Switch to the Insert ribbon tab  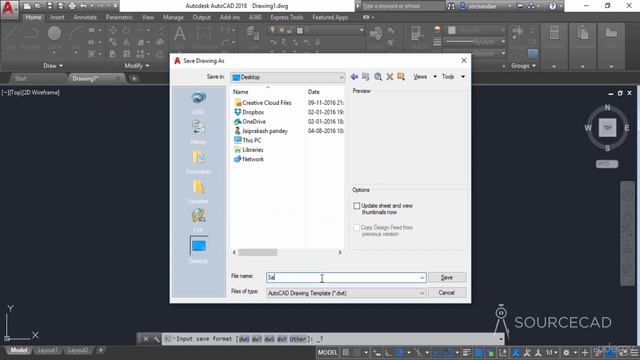[x=57, y=17]
